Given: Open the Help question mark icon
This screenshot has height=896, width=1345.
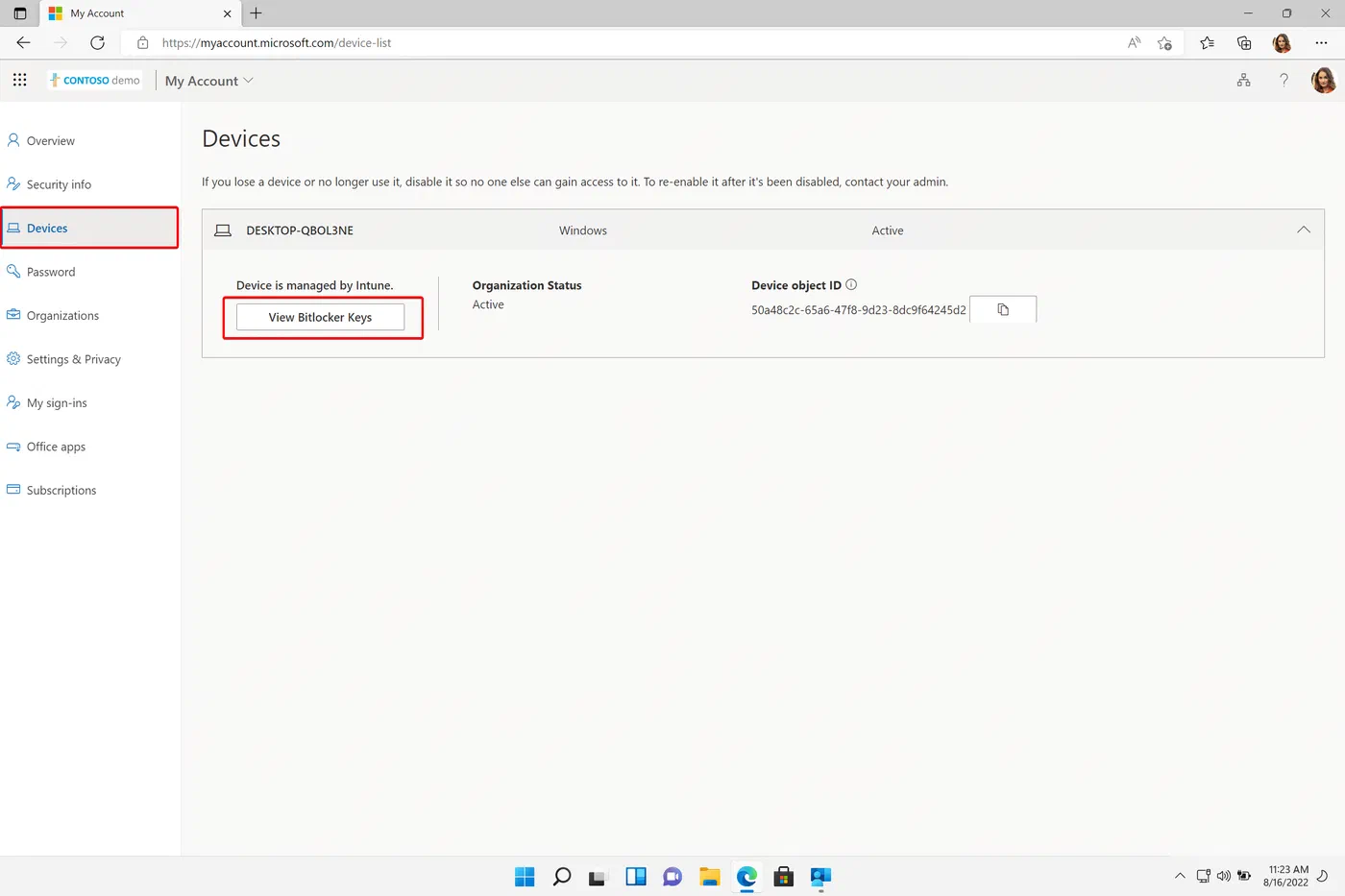Looking at the screenshot, I should click(1284, 81).
